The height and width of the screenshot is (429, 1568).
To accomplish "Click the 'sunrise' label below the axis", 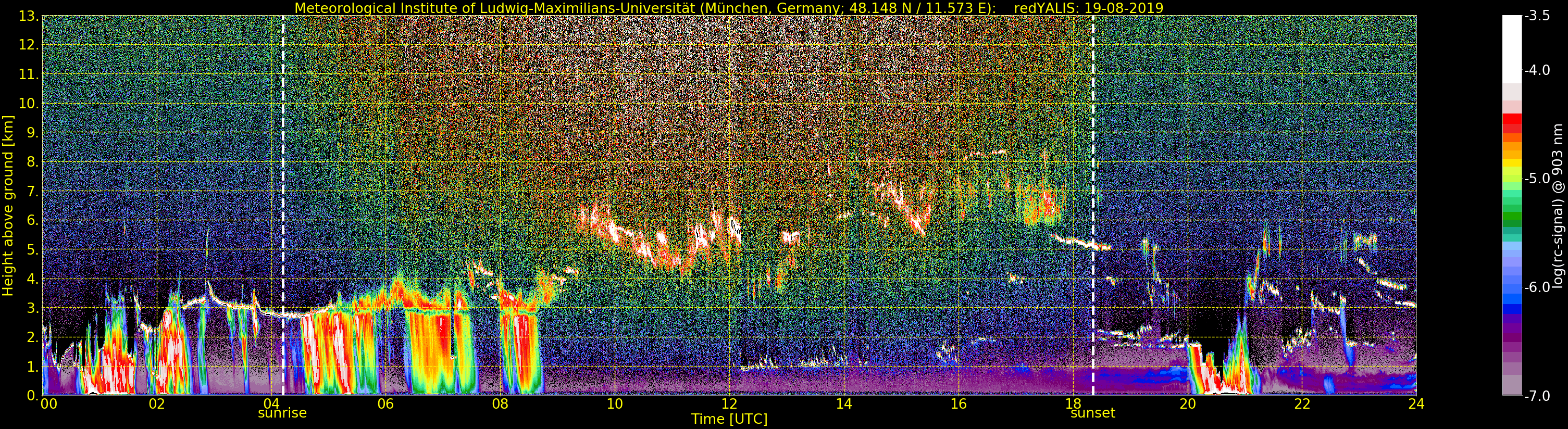I will (x=282, y=413).
